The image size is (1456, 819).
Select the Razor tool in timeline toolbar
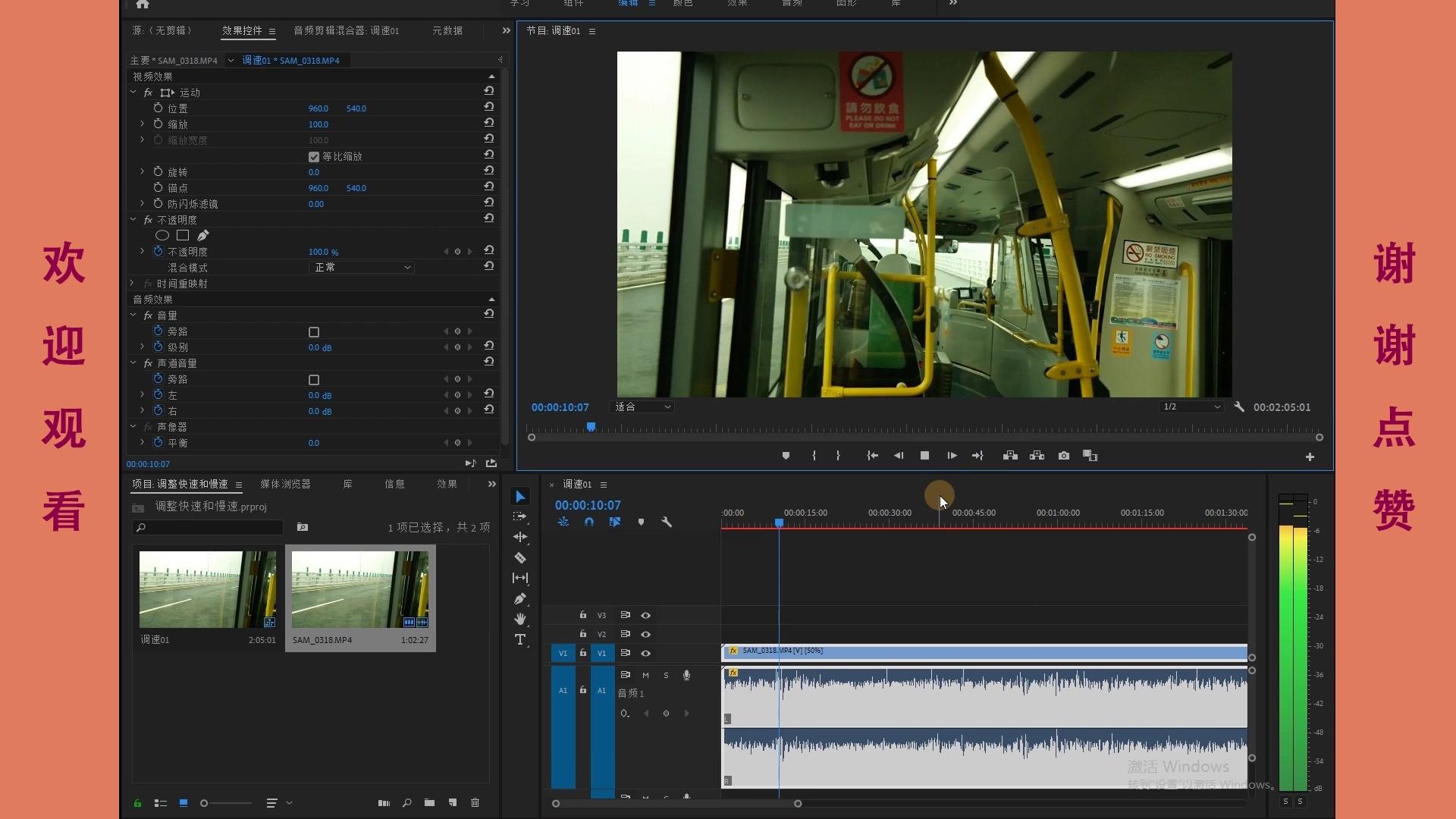[x=520, y=558]
